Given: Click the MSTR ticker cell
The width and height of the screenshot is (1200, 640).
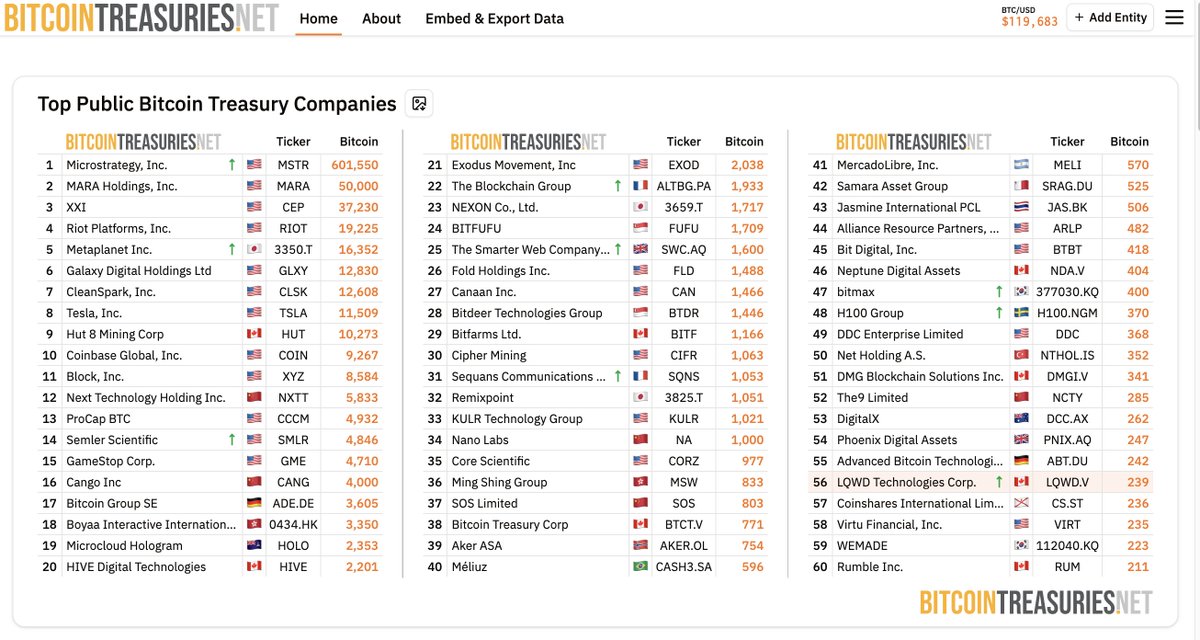Looking at the screenshot, I should coord(293,165).
